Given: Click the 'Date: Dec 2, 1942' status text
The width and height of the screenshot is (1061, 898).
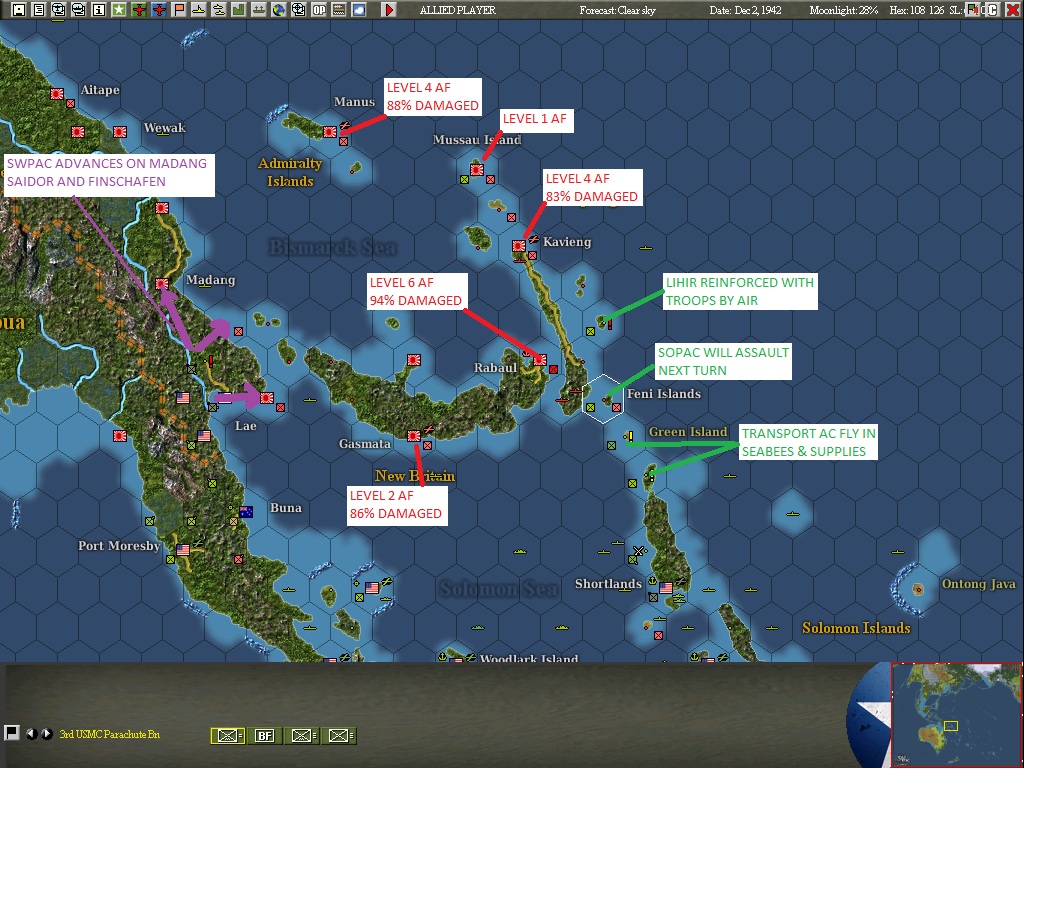Looking at the screenshot, I should tap(746, 10).
